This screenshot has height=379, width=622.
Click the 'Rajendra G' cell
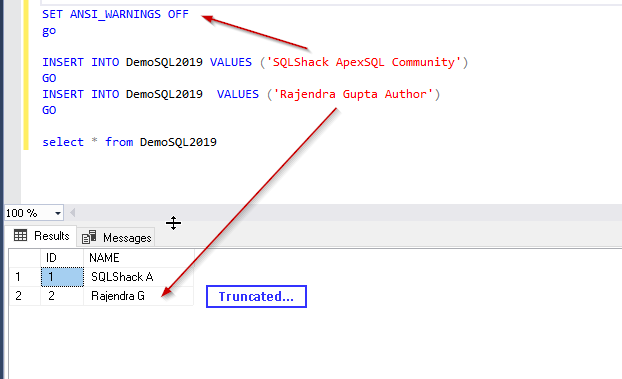coord(138,296)
